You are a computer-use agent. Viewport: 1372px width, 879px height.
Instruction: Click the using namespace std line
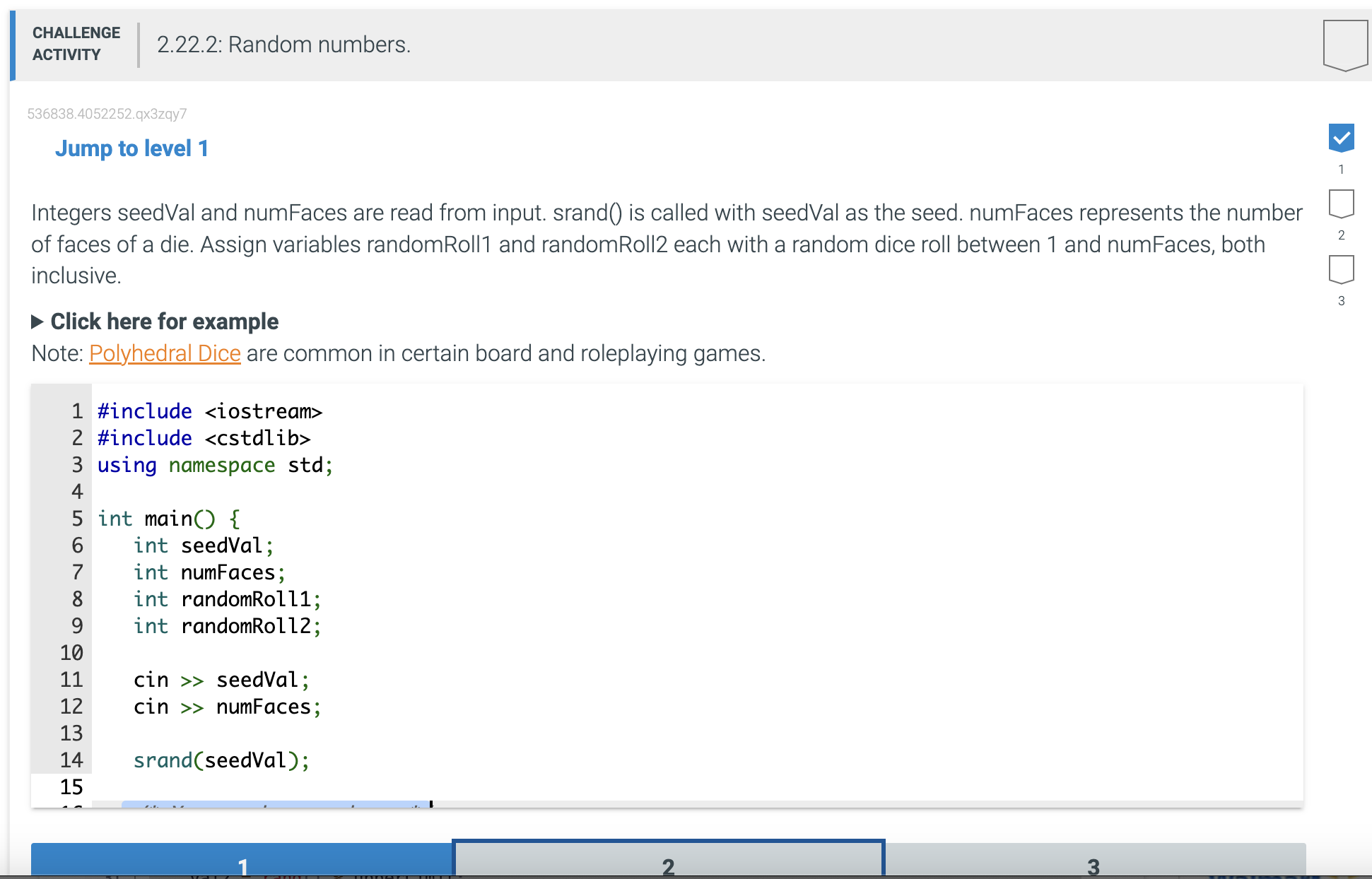point(215,465)
